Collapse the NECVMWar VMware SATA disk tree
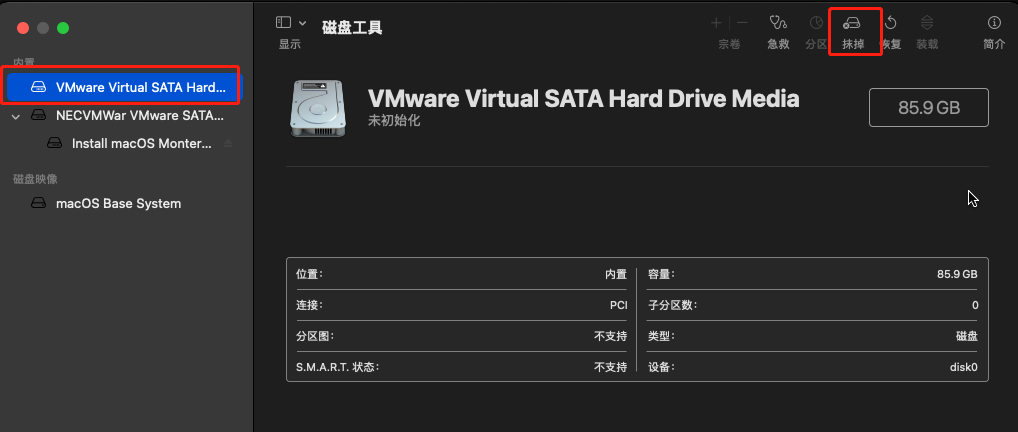 point(17,116)
